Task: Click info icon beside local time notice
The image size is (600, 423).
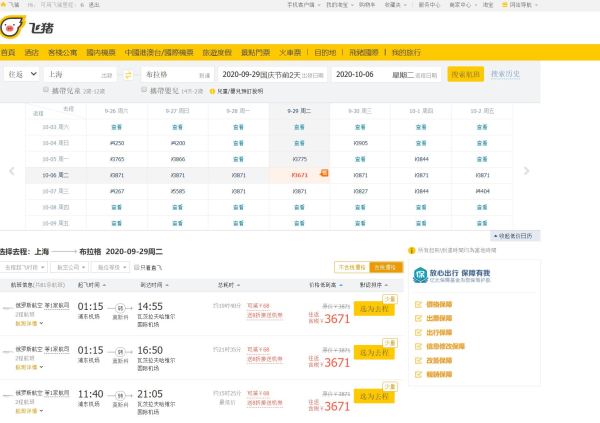Action: coord(412,250)
